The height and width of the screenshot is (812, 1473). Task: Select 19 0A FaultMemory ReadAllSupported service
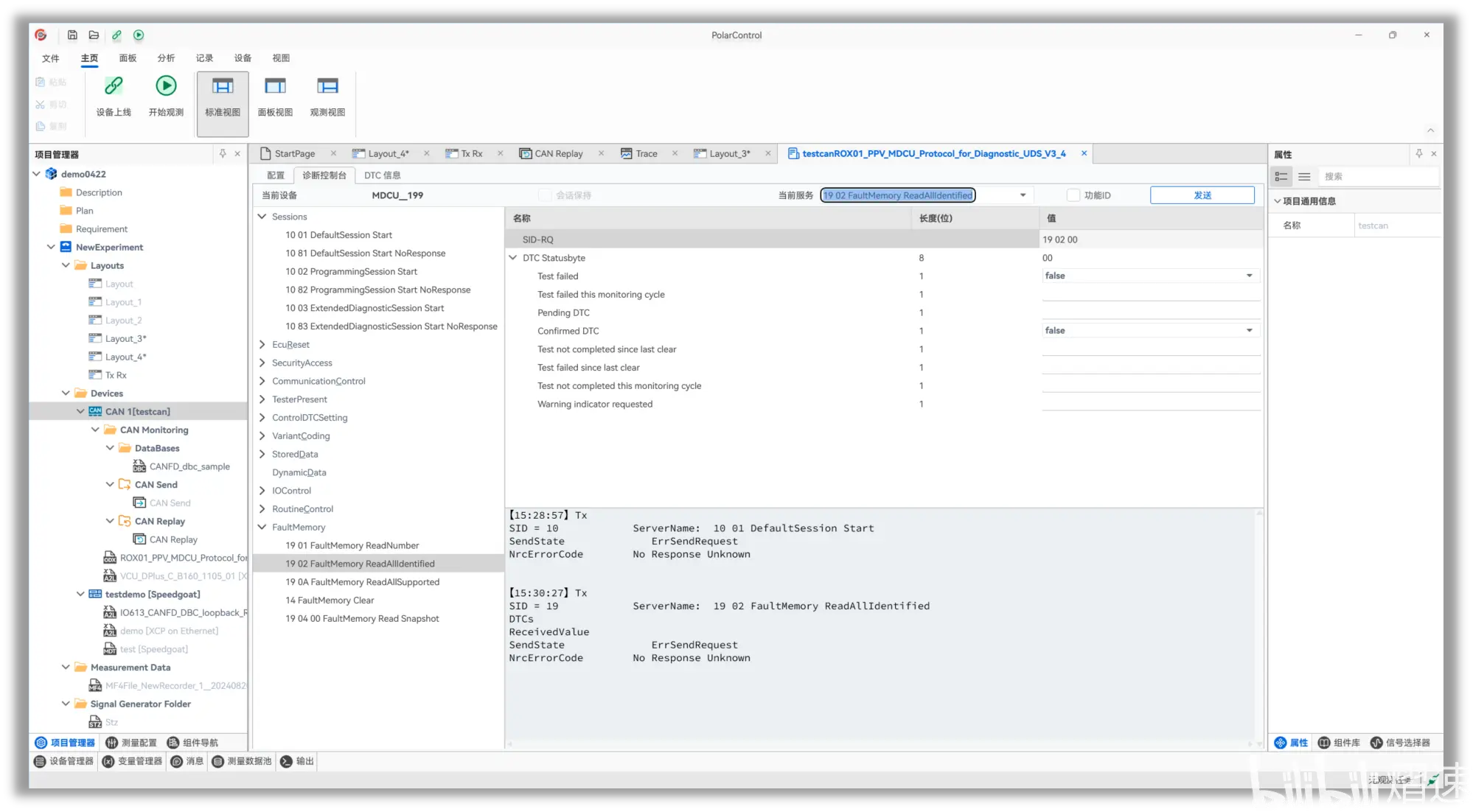(x=362, y=582)
